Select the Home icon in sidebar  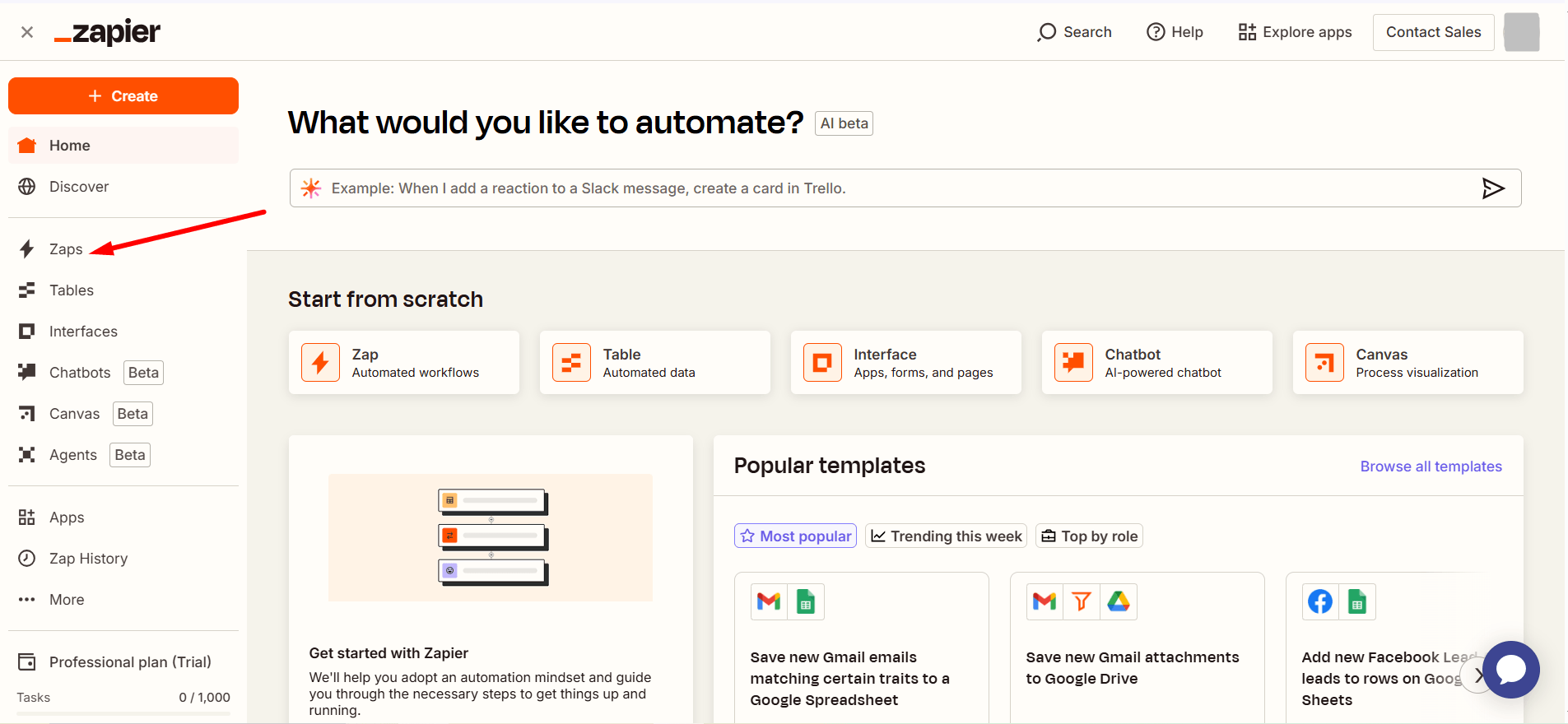click(x=27, y=146)
